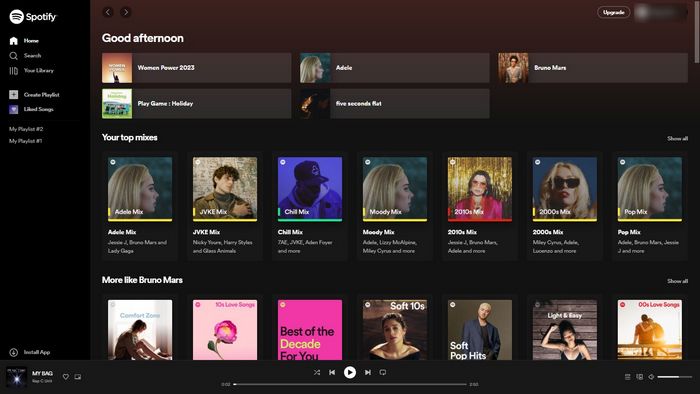
Task: Open connect to a device icon
Action: (639, 377)
